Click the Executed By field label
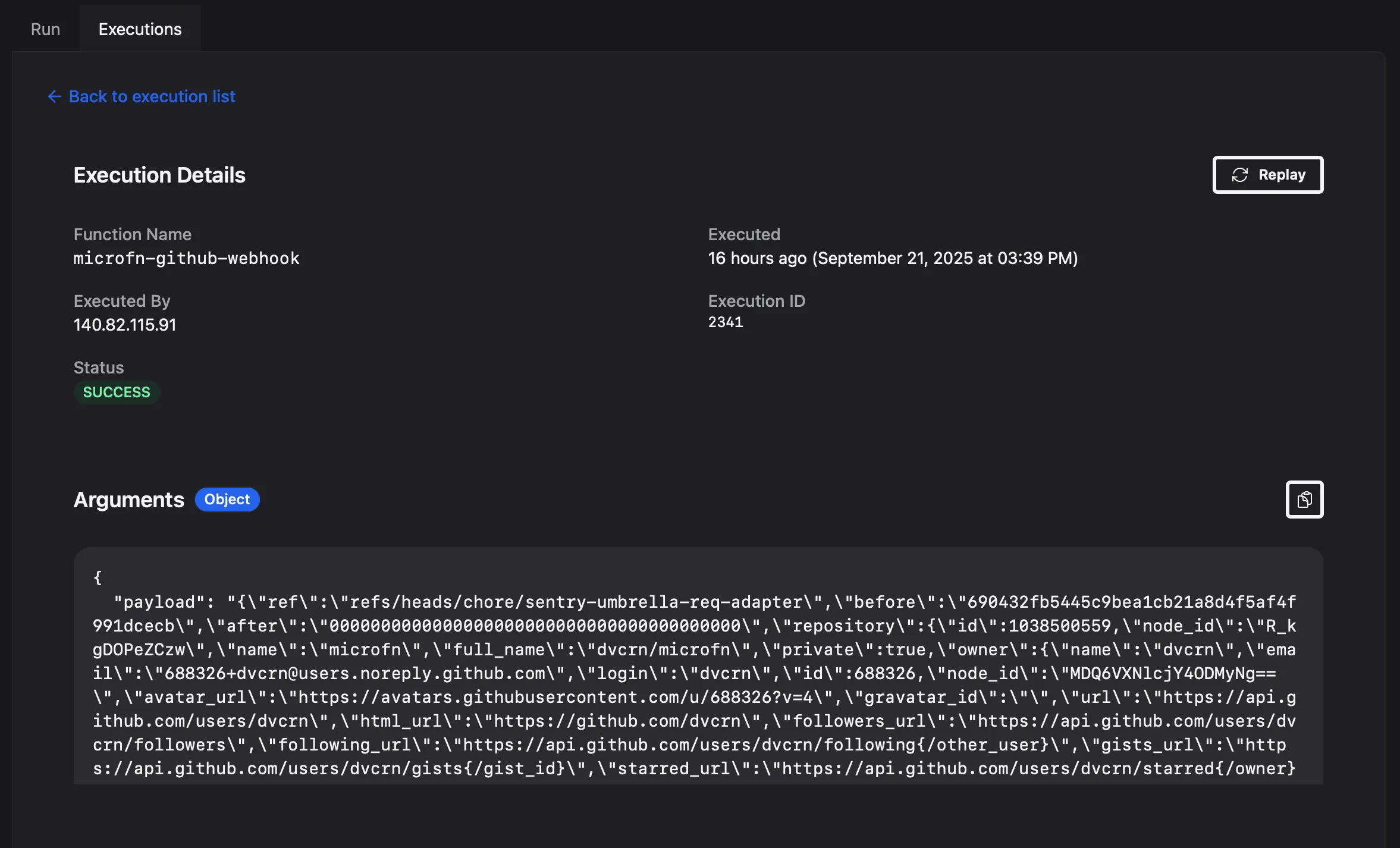Screen dimensions: 1400x848 tap(121, 301)
